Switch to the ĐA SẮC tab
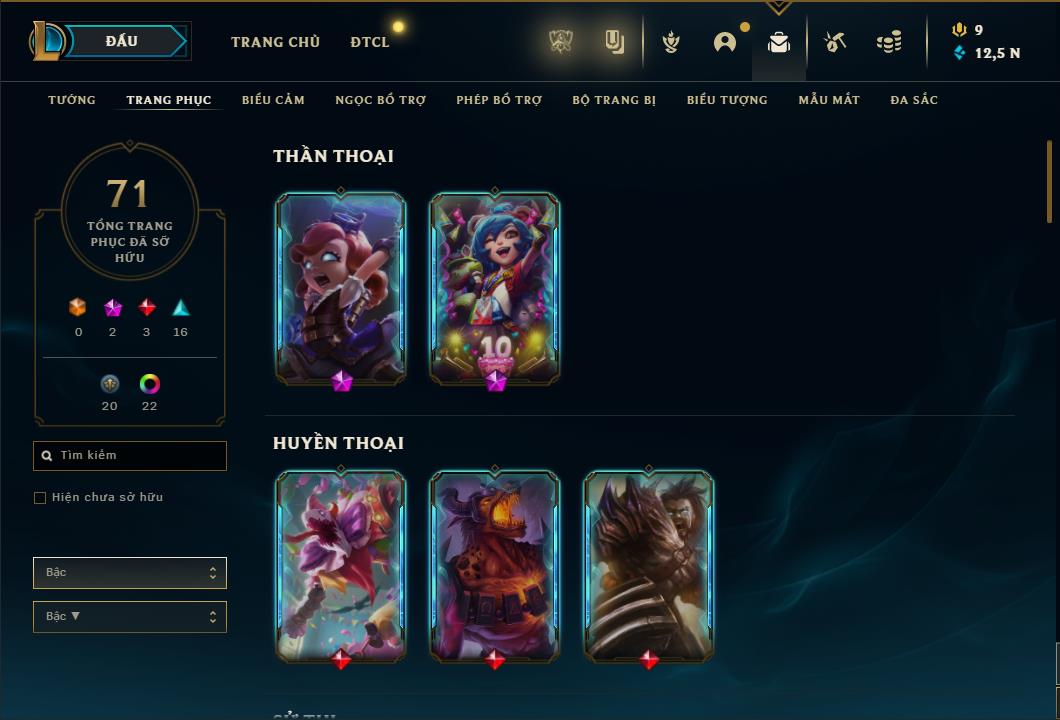This screenshot has height=720, width=1060. 914,100
